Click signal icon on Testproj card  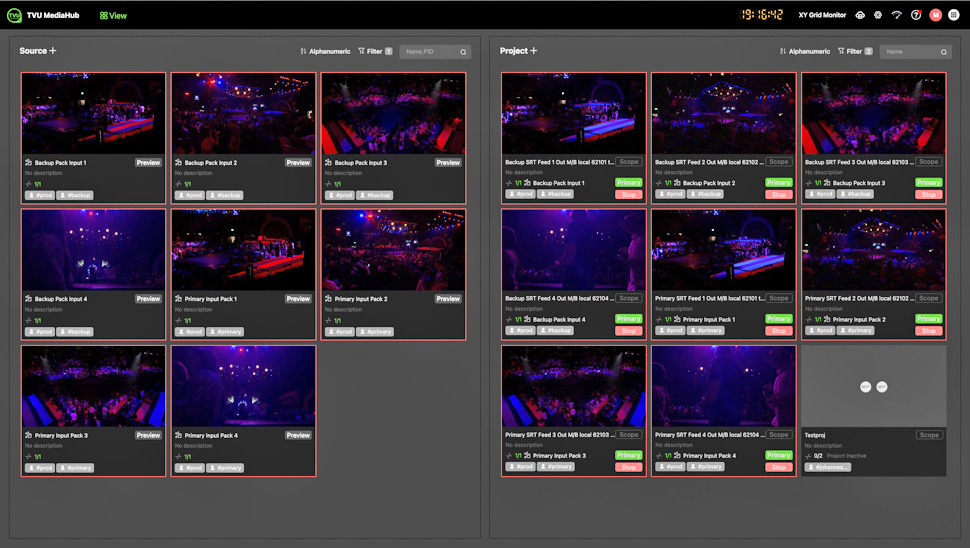tap(809, 456)
